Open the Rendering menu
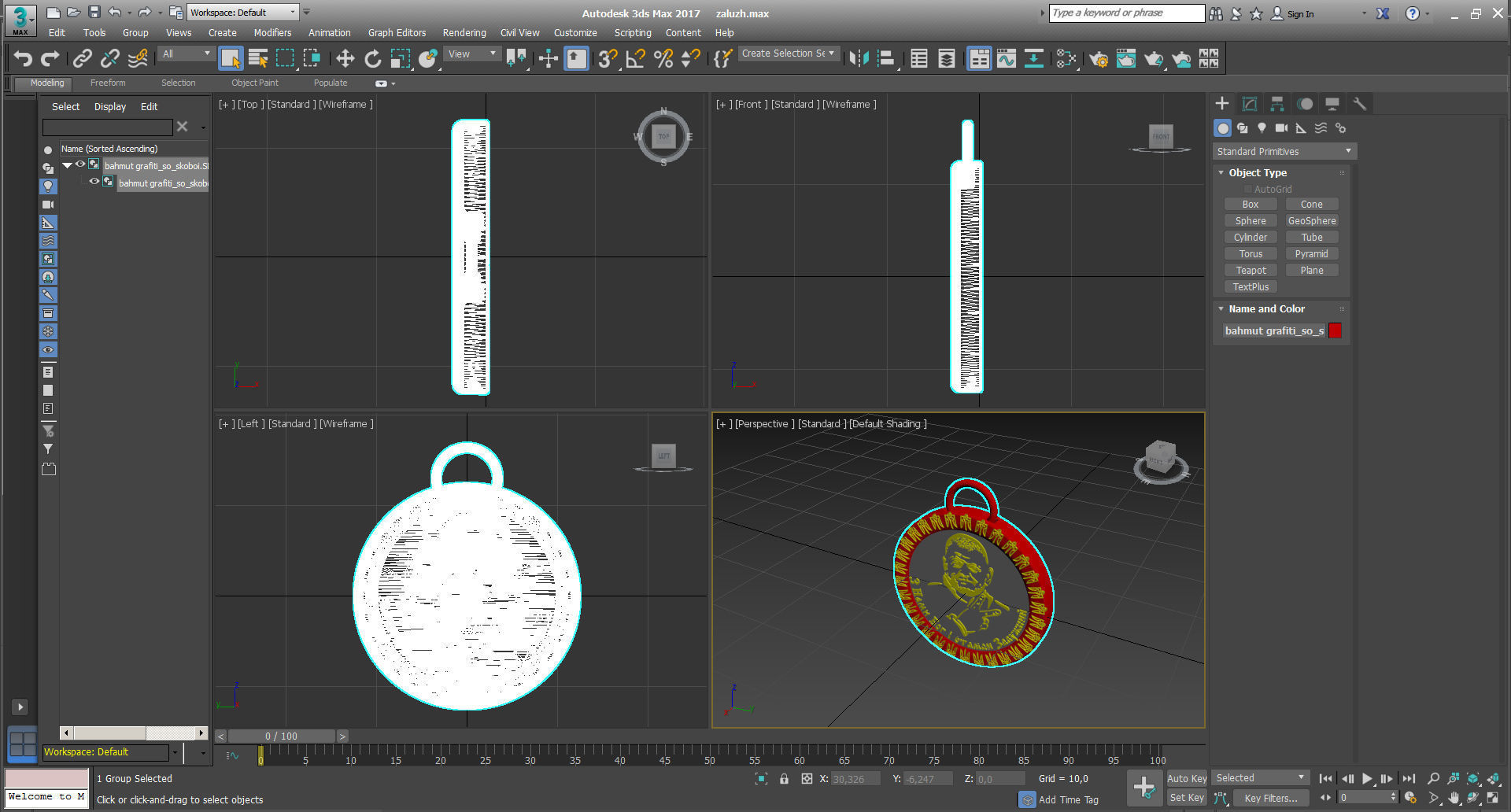The height and width of the screenshot is (812, 1511). point(464,33)
